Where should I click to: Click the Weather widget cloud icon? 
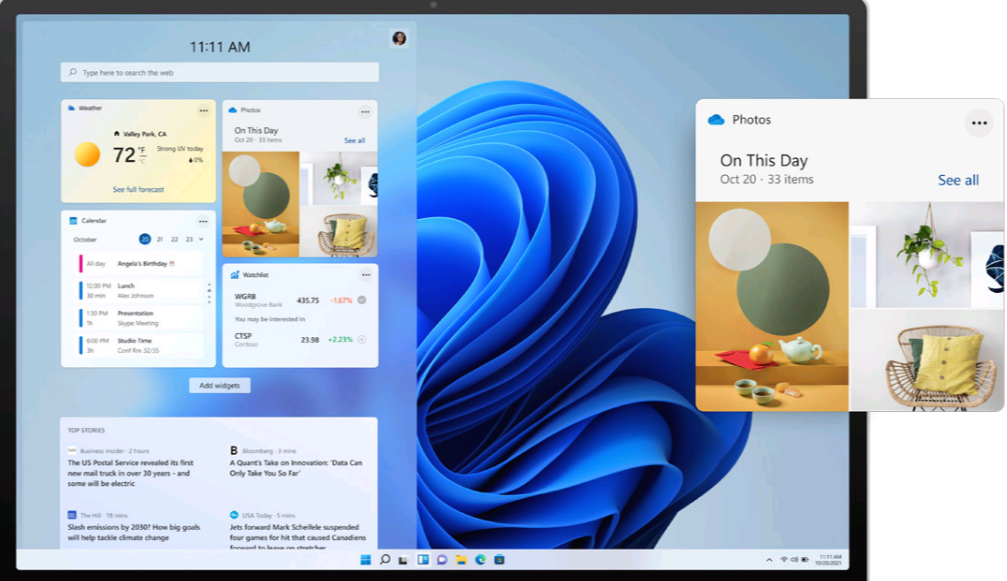coord(71,108)
